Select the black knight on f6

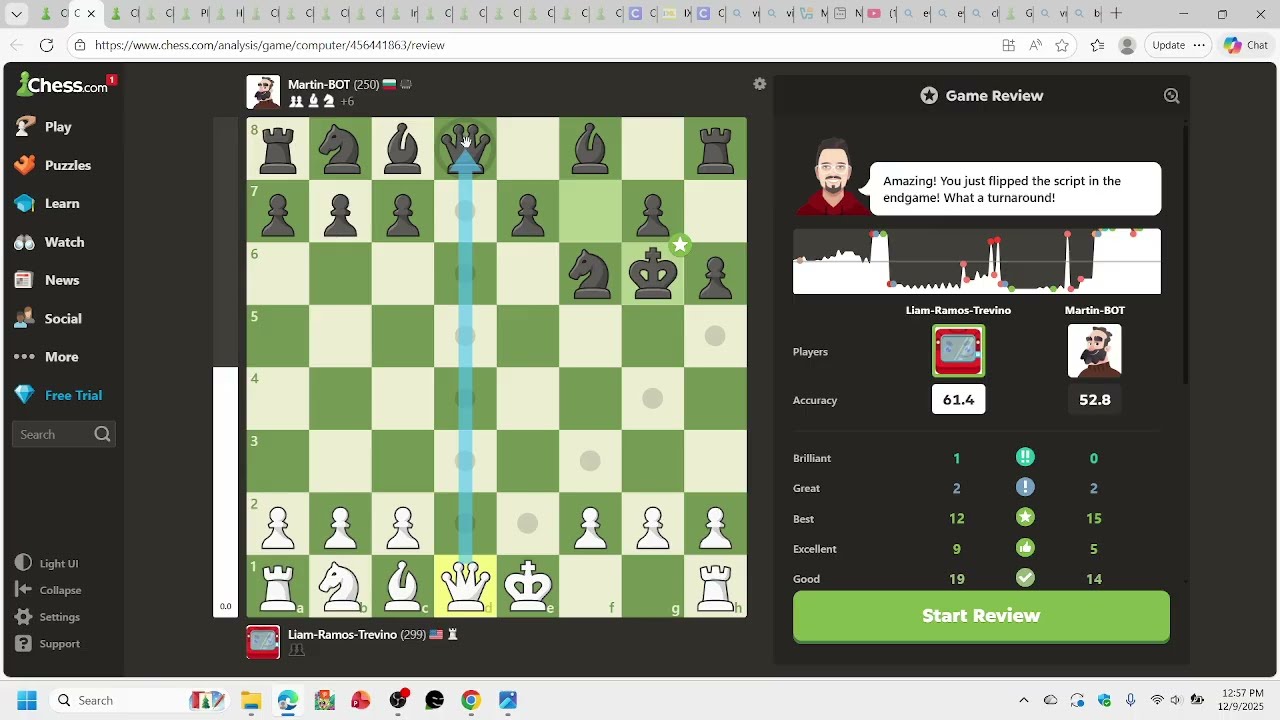pos(590,273)
